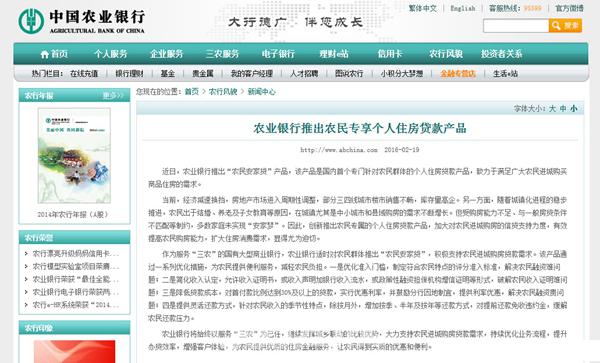Click the 农行荣誉 panel header

(x=74, y=238)
